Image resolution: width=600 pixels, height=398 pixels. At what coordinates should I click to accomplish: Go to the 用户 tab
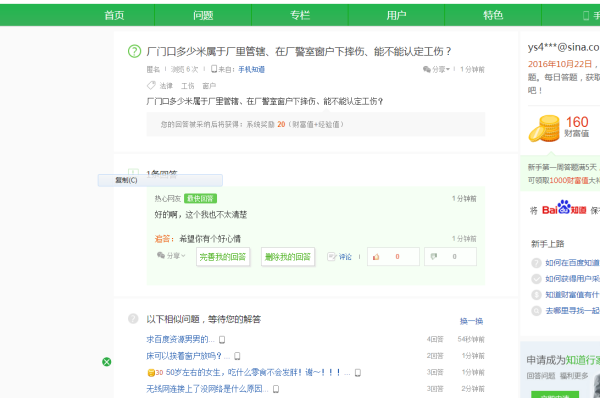click(x=396, y=15)
